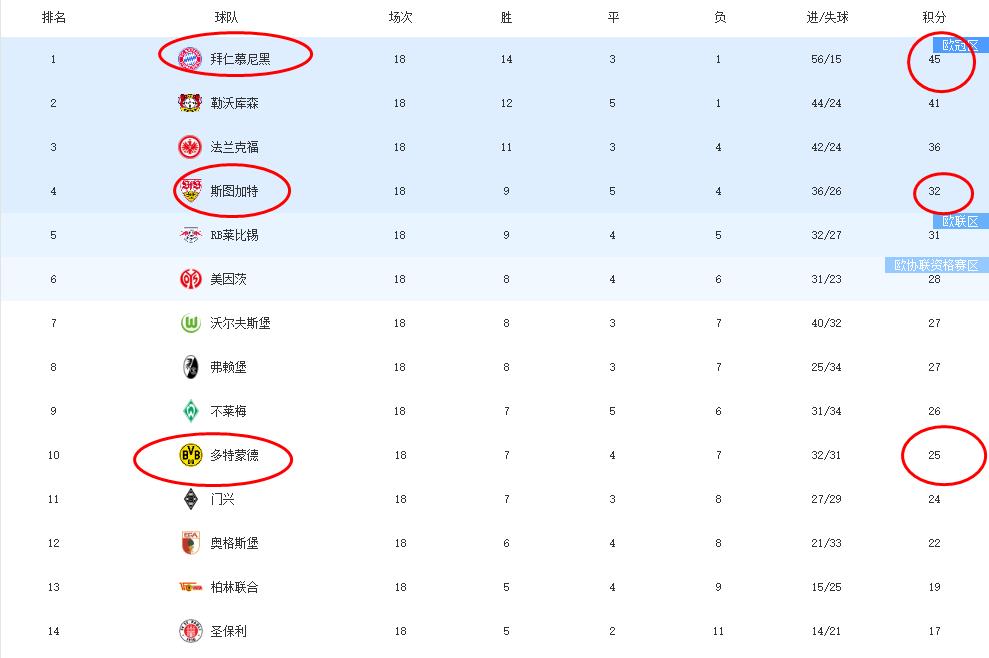
Task: Select the 进/失球 column header
Action: coord(827,17)
